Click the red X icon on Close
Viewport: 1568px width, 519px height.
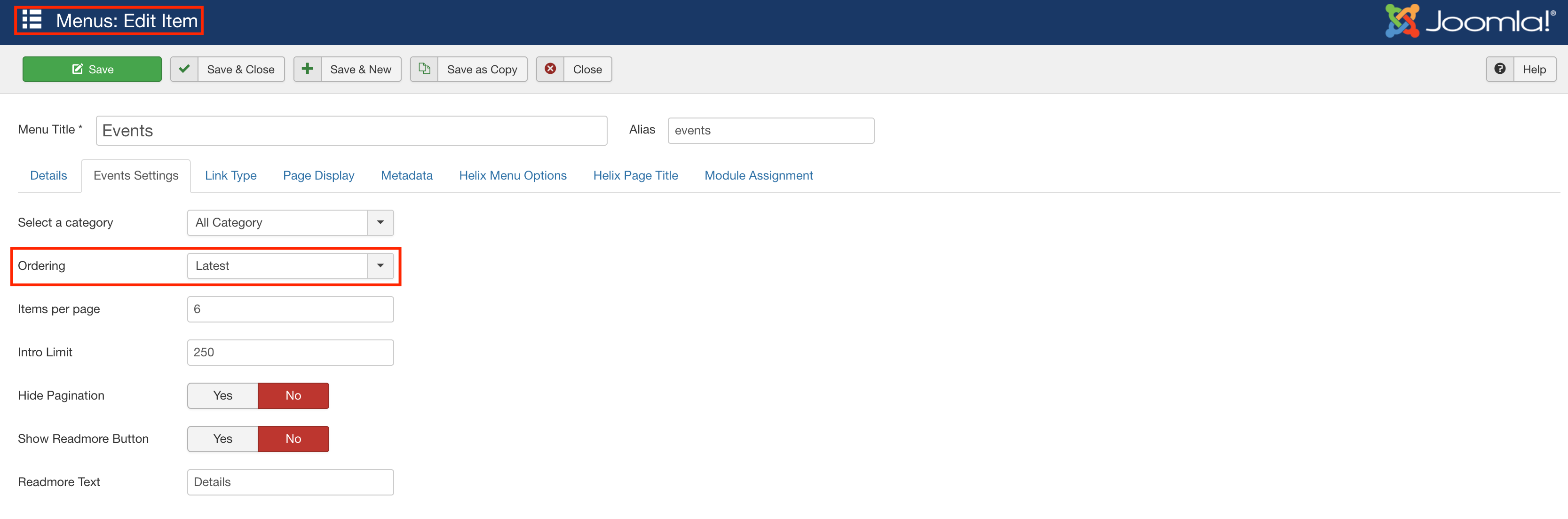(550, 69)
